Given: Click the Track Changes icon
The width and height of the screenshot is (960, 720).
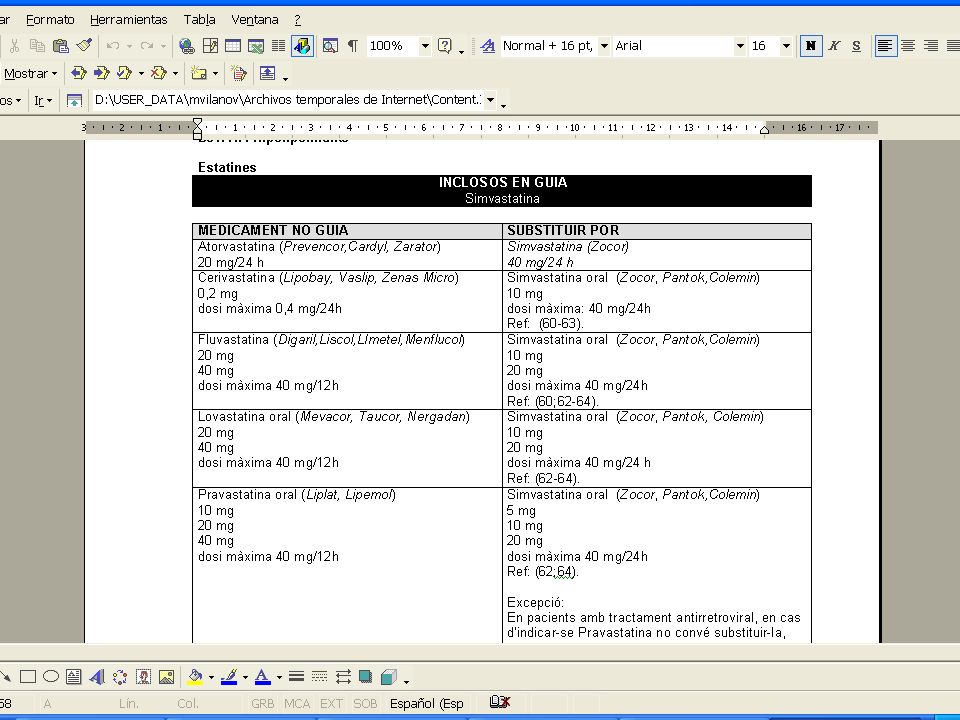Looking at the screenshot, I should pos(239,73).
